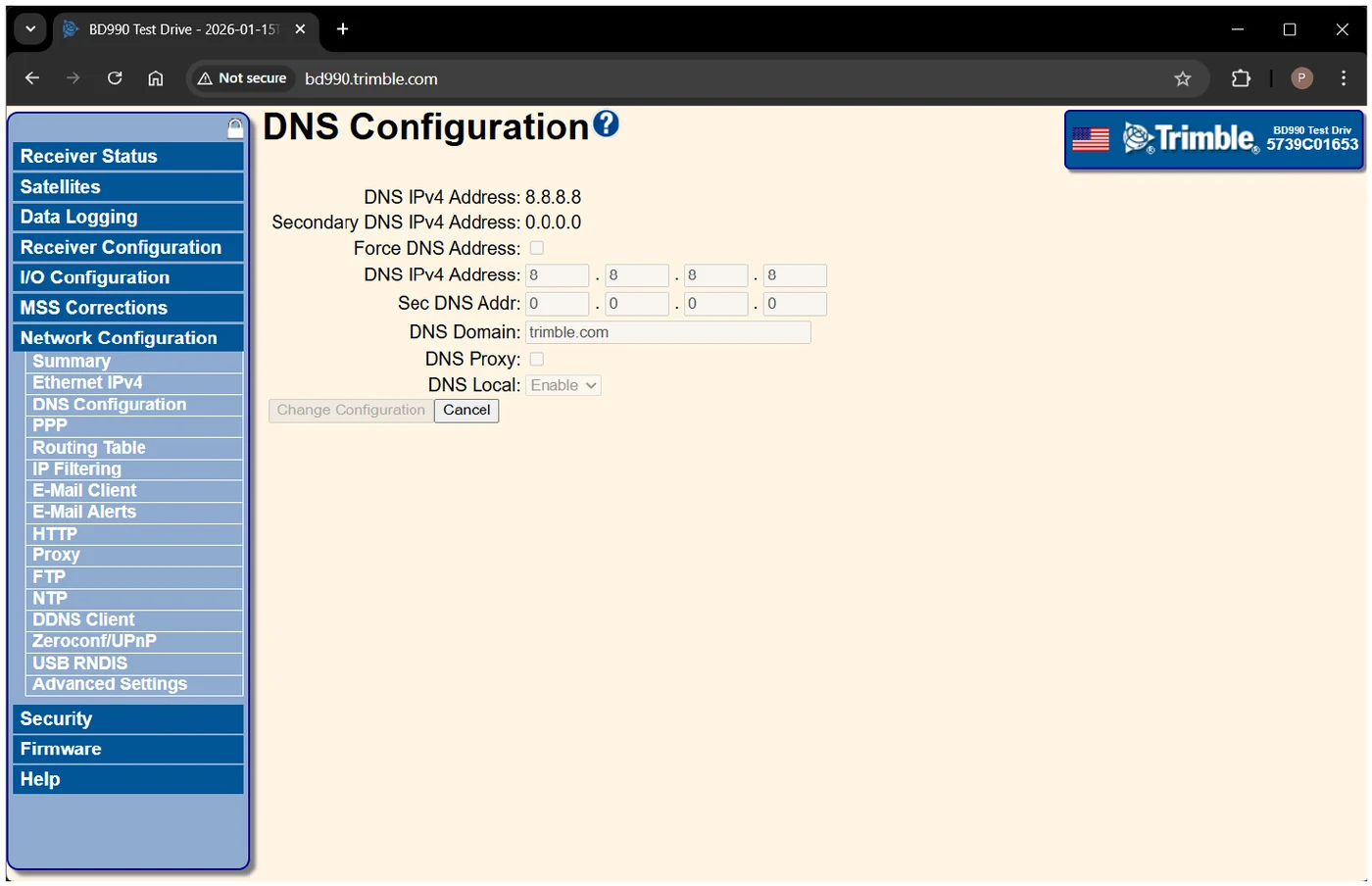Open a new browser tab with the plus icon
1372x886 pixels.
(342, 29)
